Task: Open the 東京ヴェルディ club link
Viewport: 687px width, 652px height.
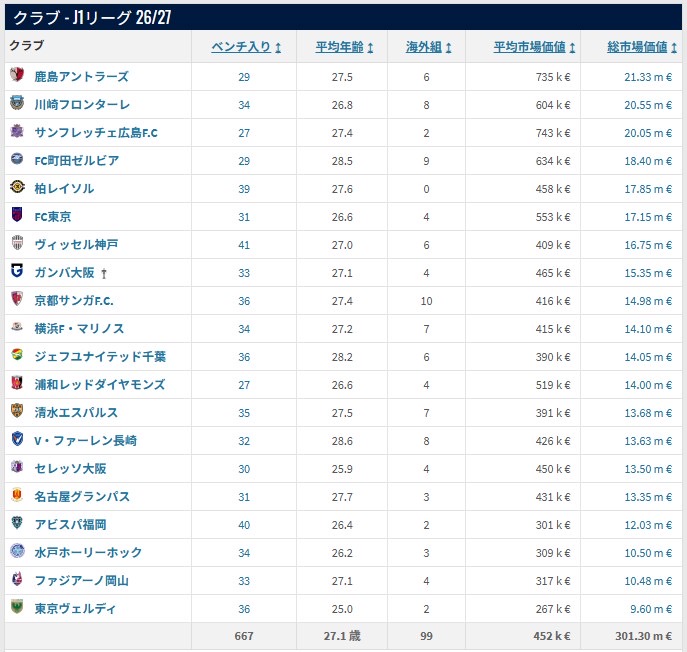Action: tap(75, 609)
